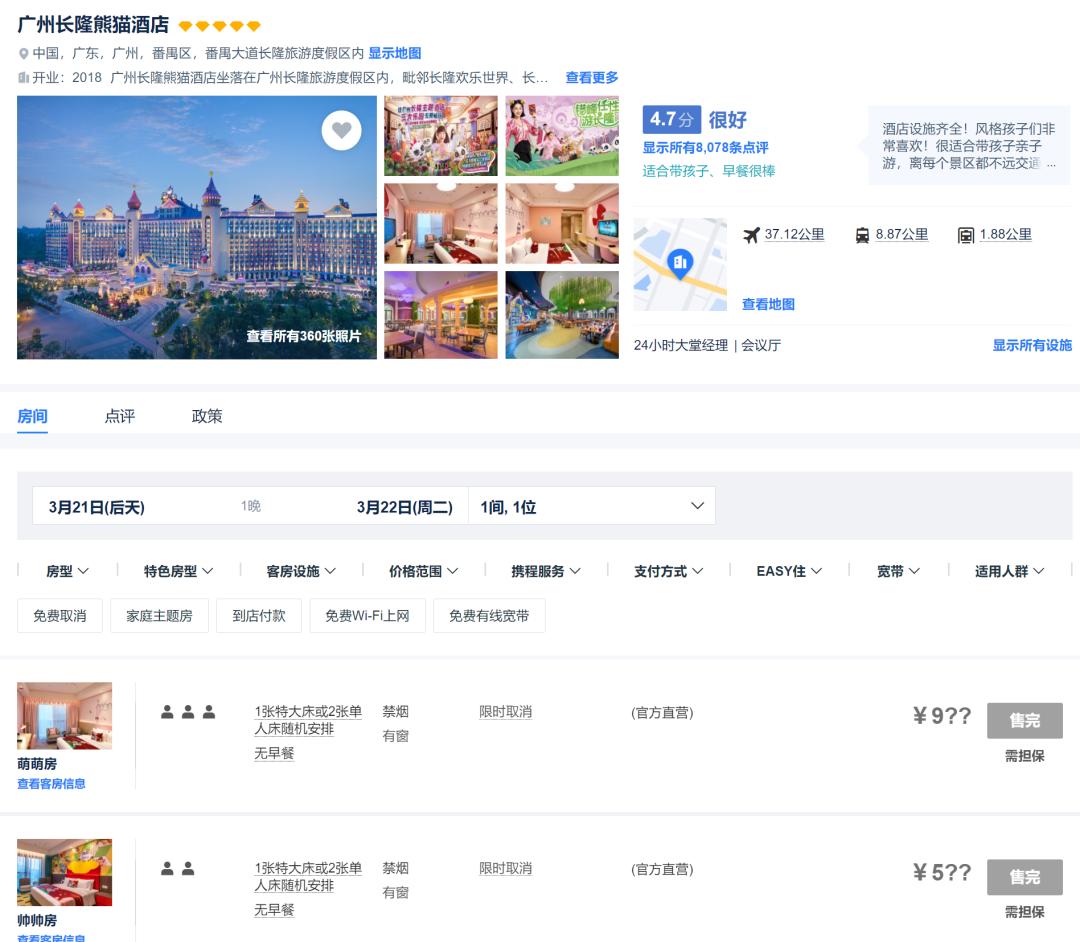1080x942 pixels.
Task: Open the restaurant seating photo thumbnail
Action: pyautogui.click(x=441, y=315)
